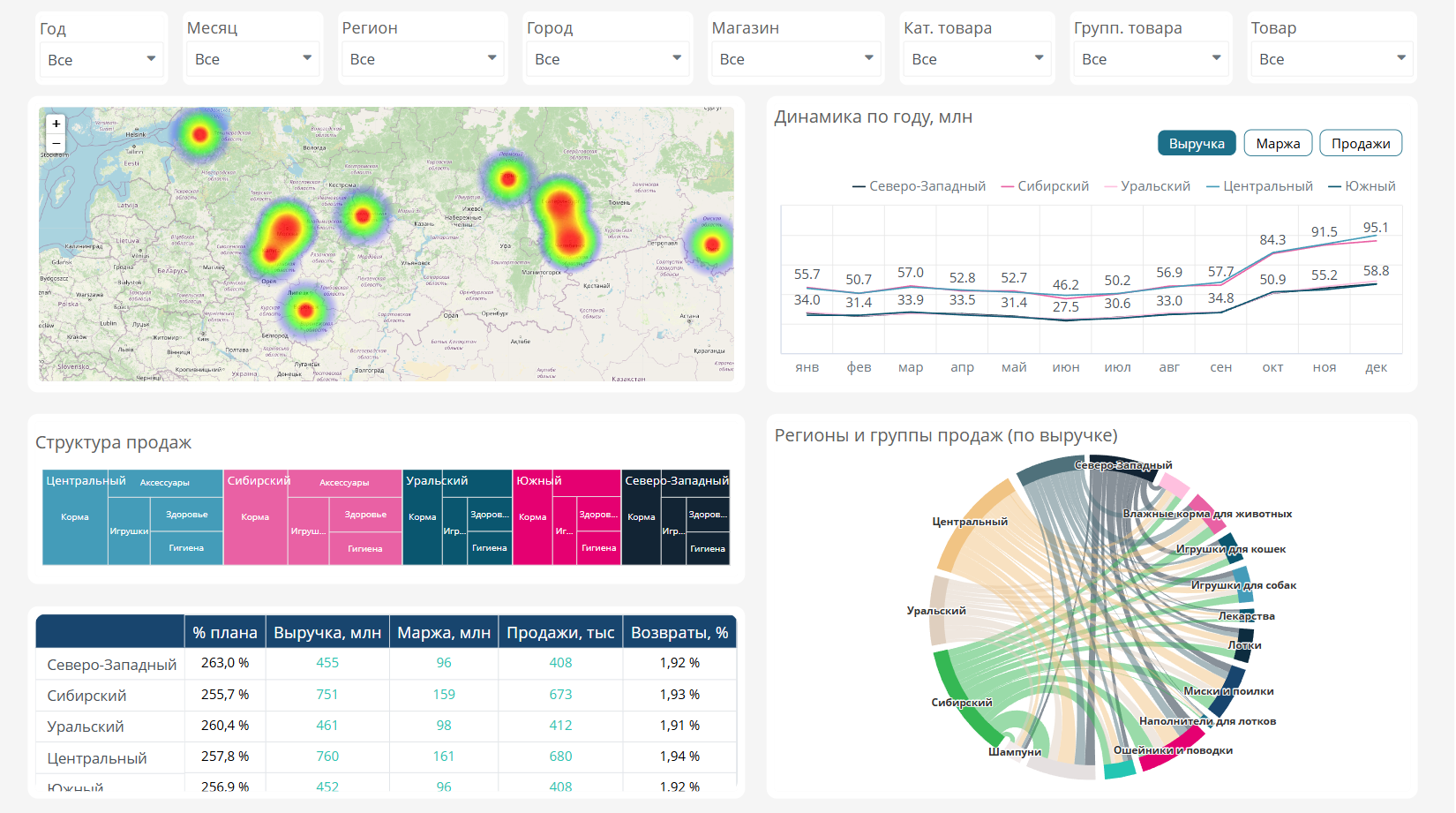Viewport: 1456px width, 813px height.
Task: Open the Регион filter dropdown
Action: (x=423, y=59)
